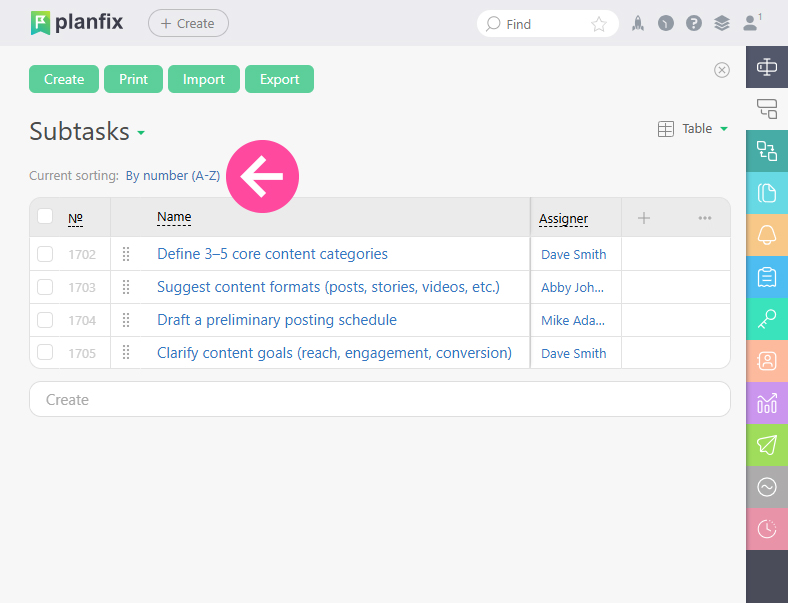Close the Subtasks panel with the X
The width and height of the screenshot is (788, 603).
pyautogui.click(x=722, y=70)
